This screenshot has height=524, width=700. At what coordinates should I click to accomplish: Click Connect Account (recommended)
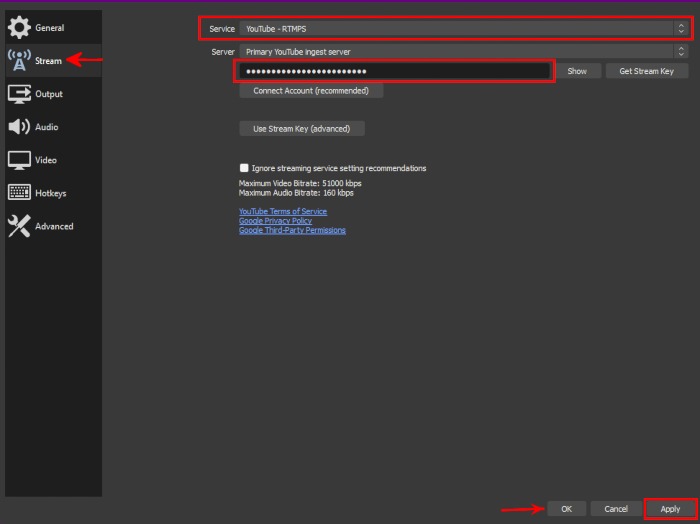tap(311, 91)
